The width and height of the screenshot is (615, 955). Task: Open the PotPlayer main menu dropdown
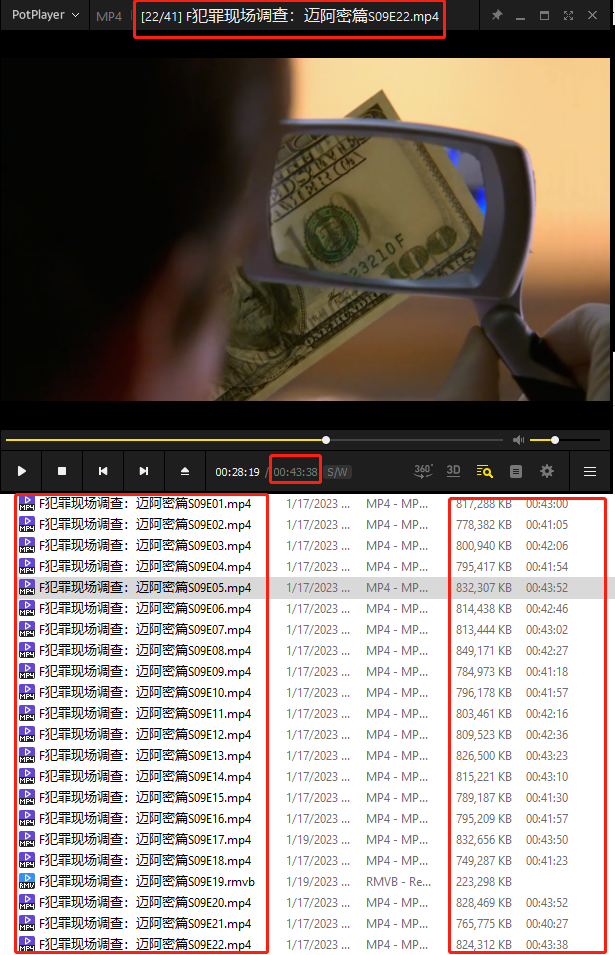(45, 16)
